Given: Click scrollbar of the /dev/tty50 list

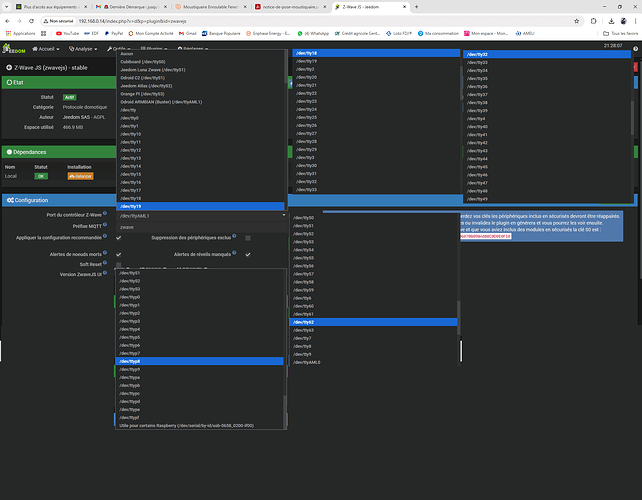Looking at the screenshot, I should point(459,318).
